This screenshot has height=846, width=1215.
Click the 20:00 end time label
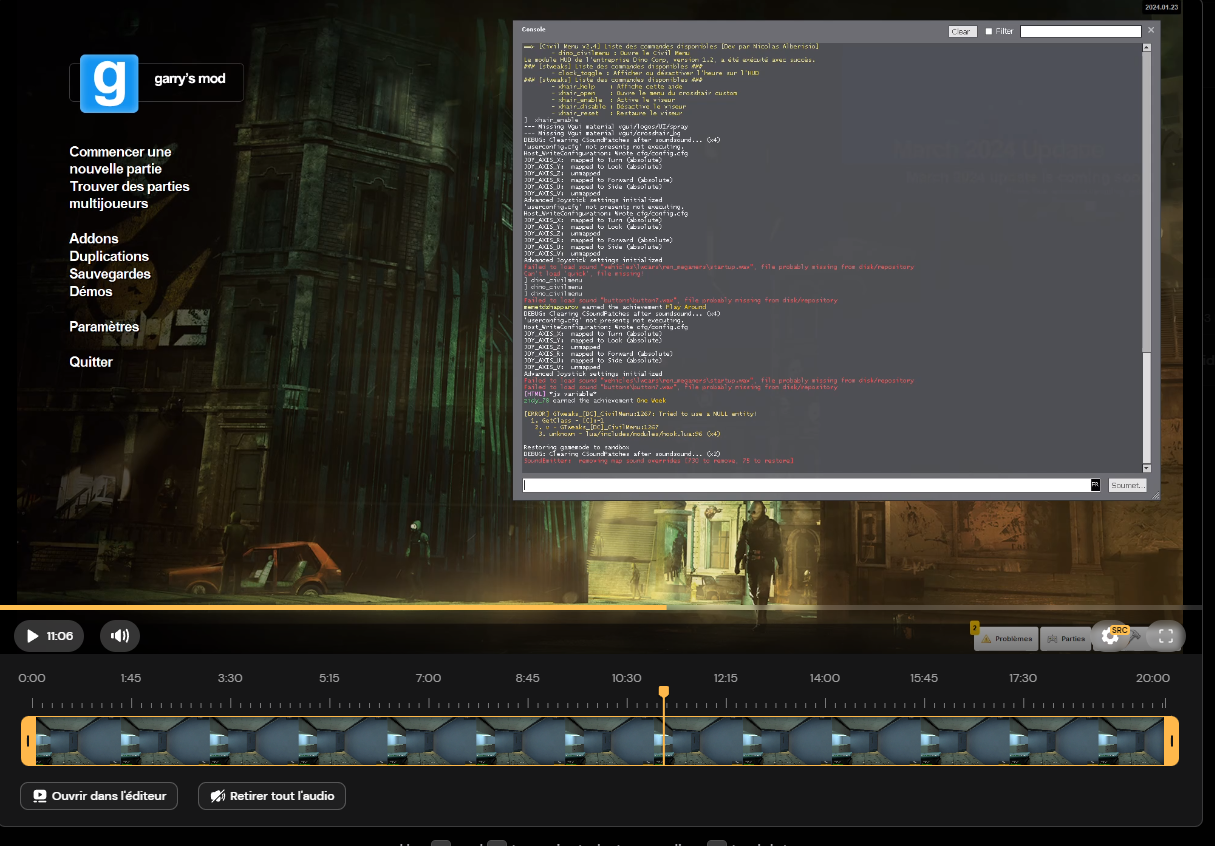1153,678
